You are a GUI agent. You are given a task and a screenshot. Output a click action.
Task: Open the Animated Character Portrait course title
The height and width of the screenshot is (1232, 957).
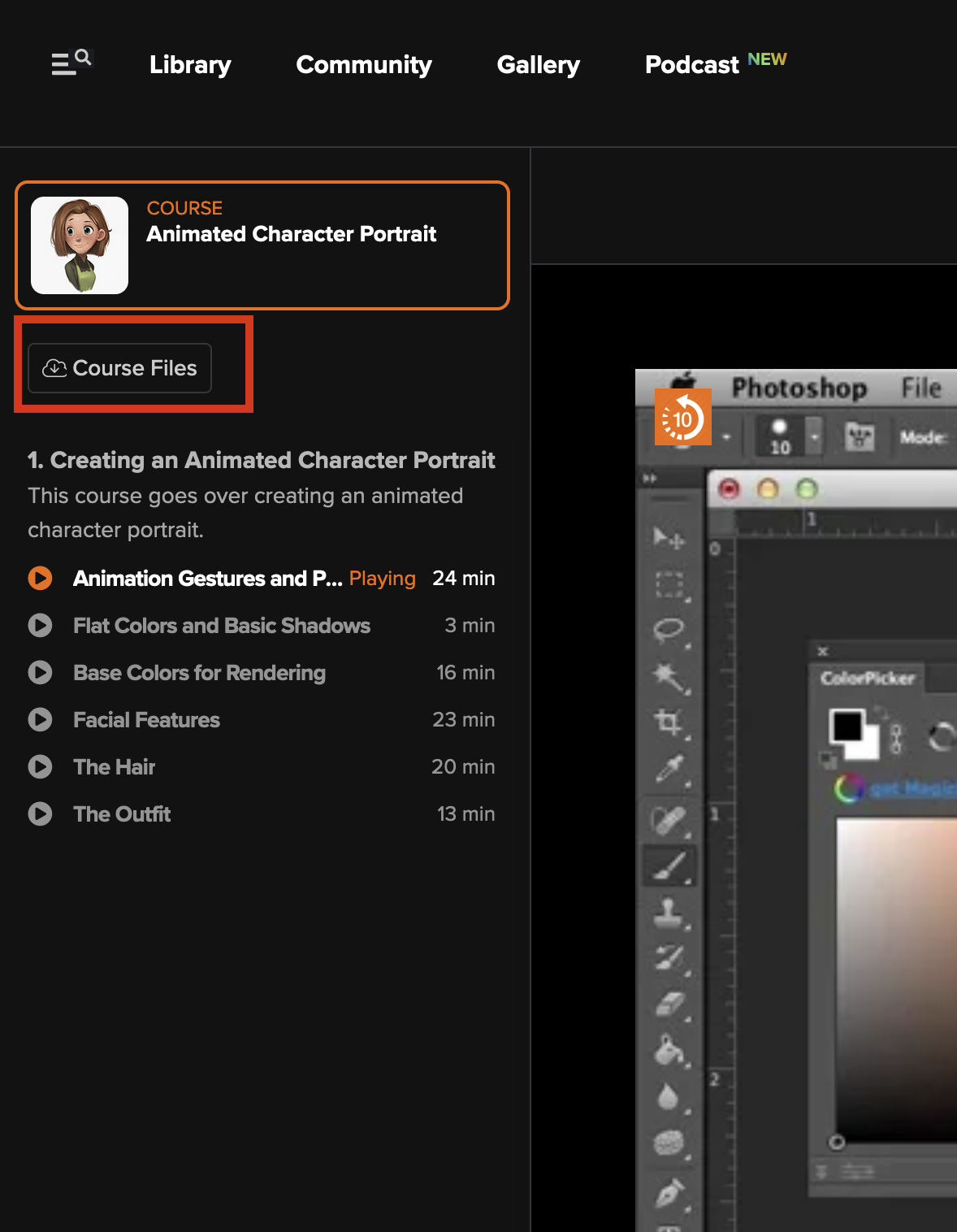(x=291, y=234)
